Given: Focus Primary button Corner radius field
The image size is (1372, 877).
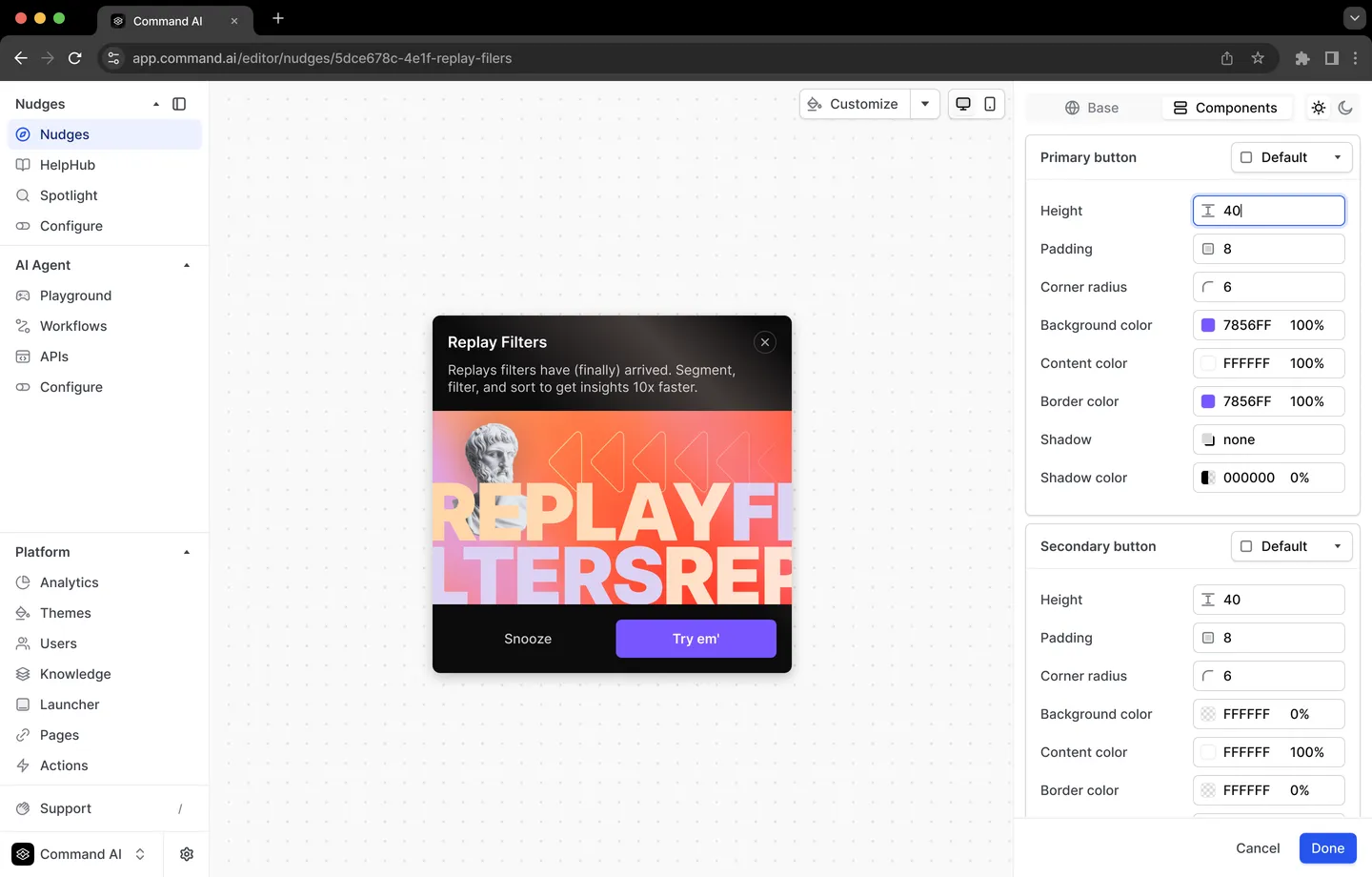Looking at the screenshot, I should [x=1269, y=287].
